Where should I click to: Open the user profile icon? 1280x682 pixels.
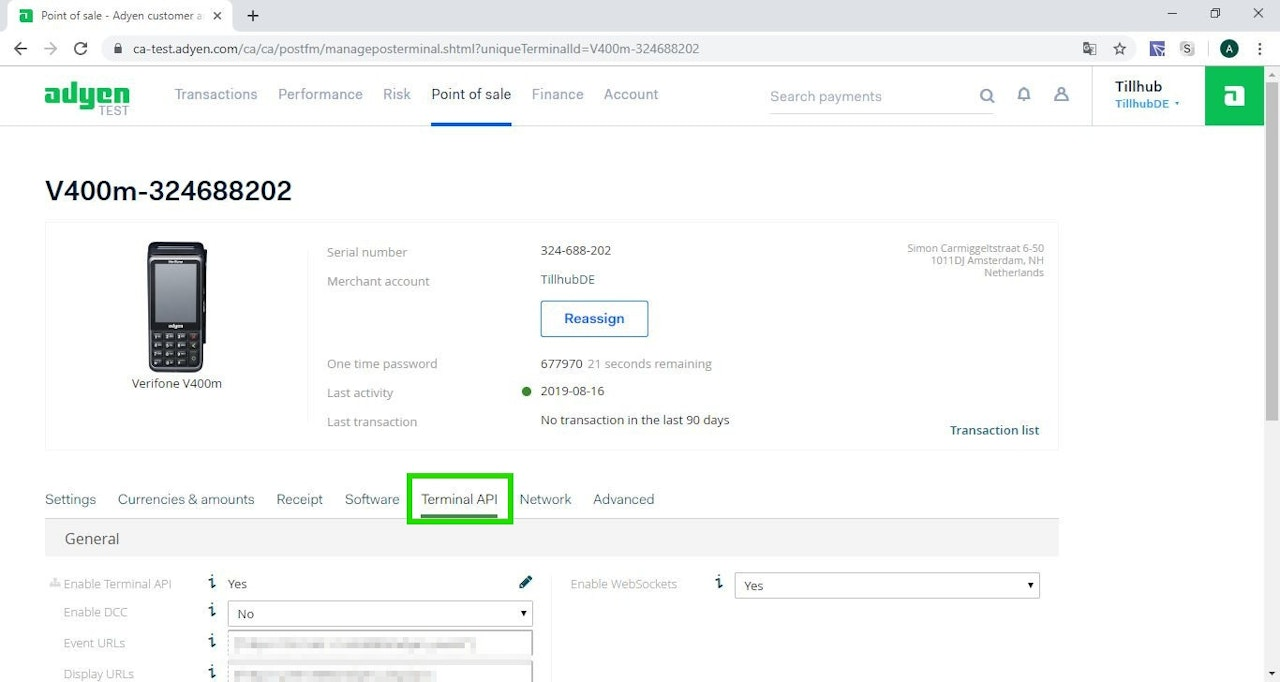(x=1061, y=94)
